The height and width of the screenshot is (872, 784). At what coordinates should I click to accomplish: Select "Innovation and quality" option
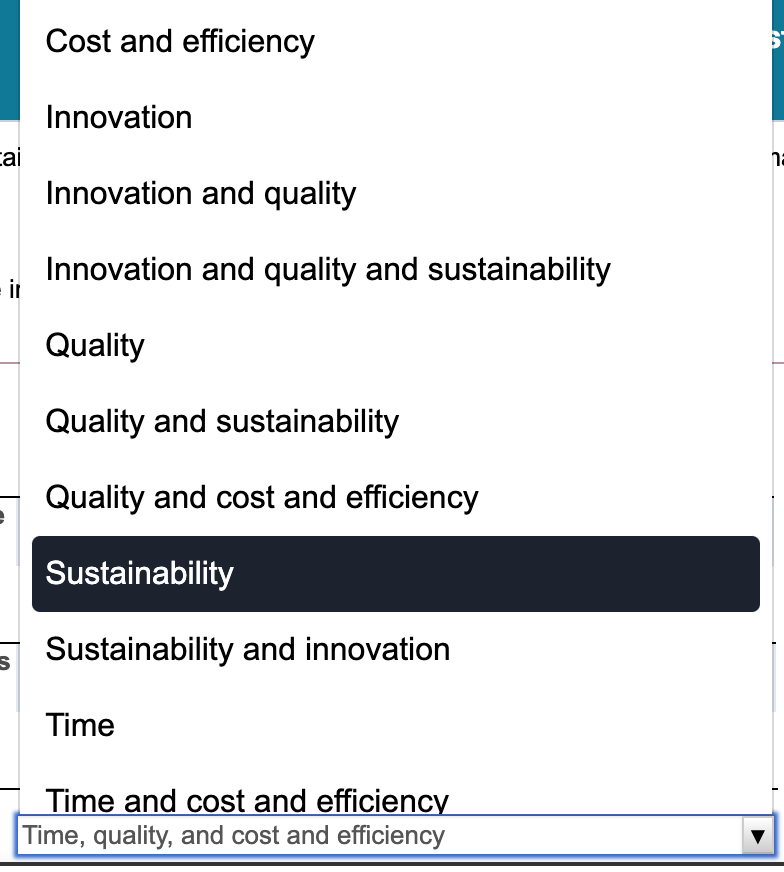pyautogui.click(x=200, y=193)
